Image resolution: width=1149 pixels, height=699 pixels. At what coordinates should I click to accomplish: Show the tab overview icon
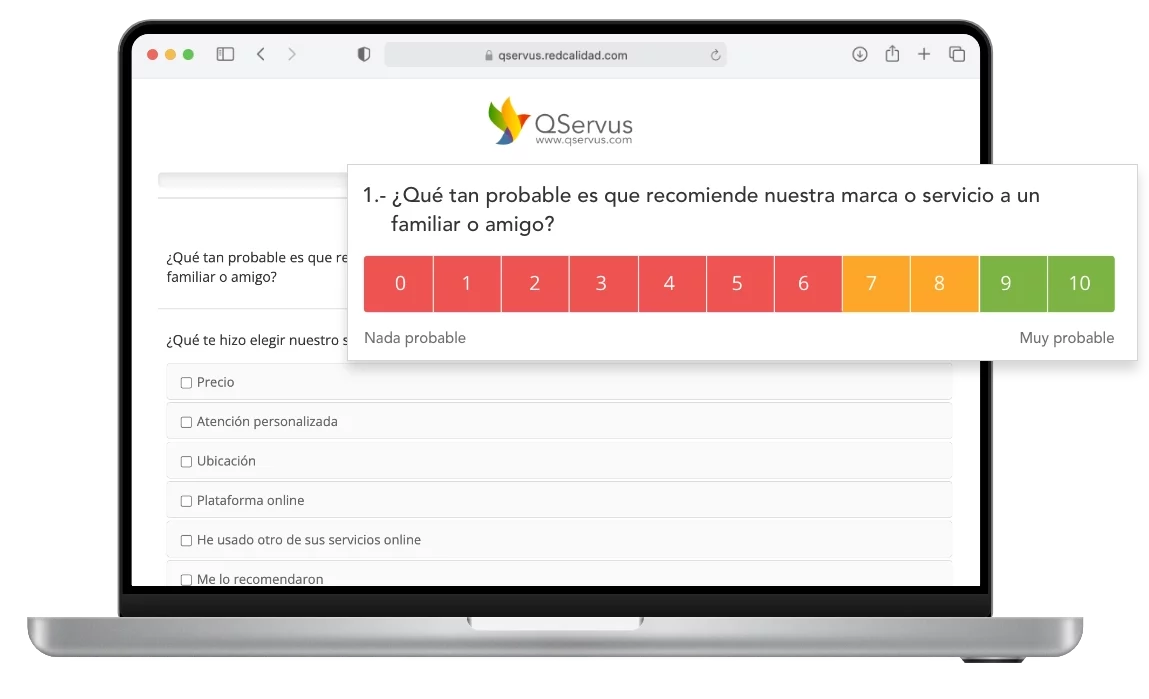(957, 55)
